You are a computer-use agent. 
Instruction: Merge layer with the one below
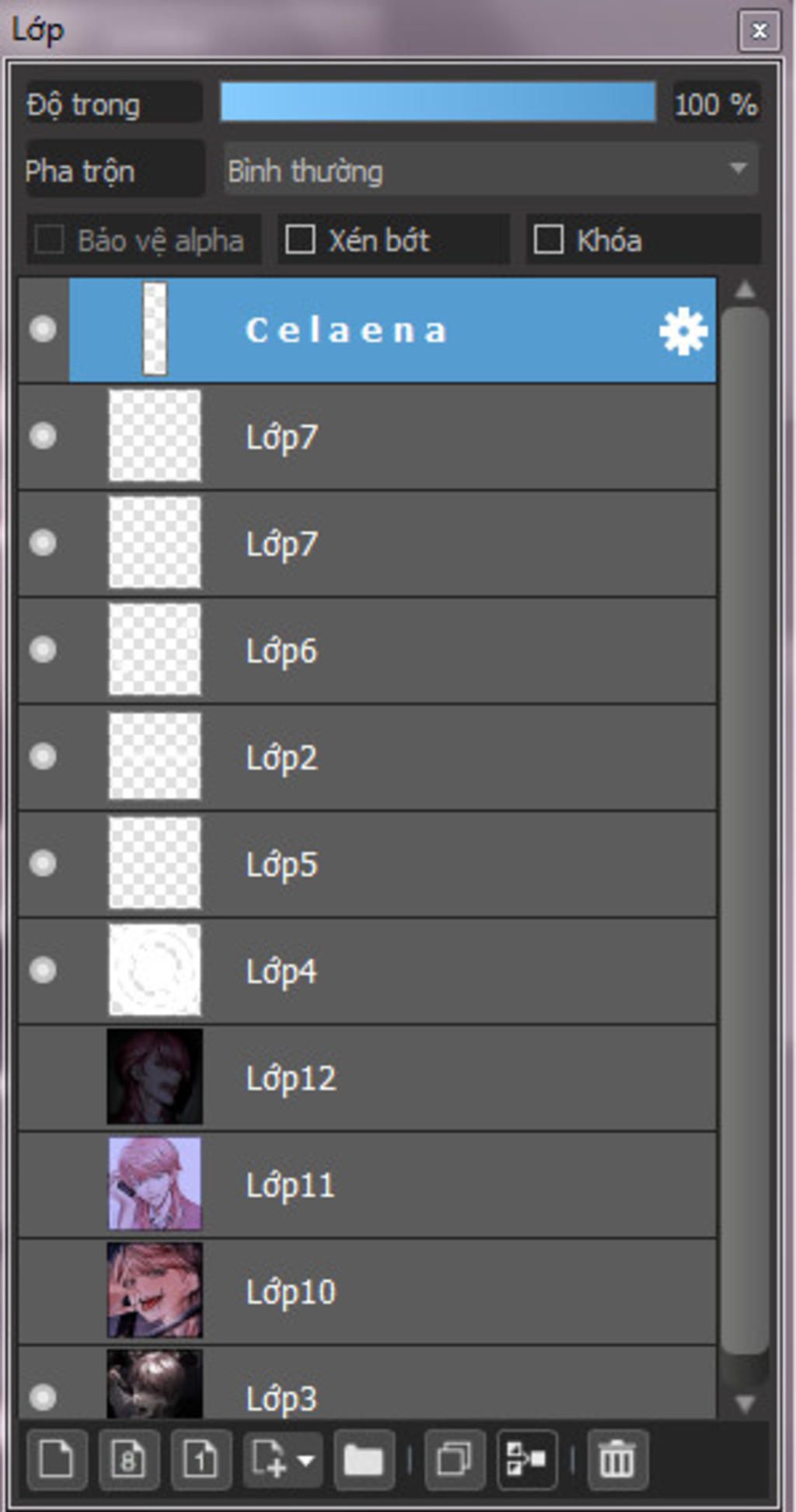coord(527,1459)
